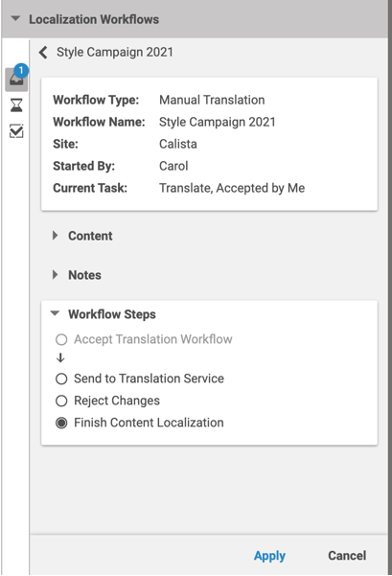Click the Style Campaign 2021 header title
392x576 pixels.
(x=115, y=52)
